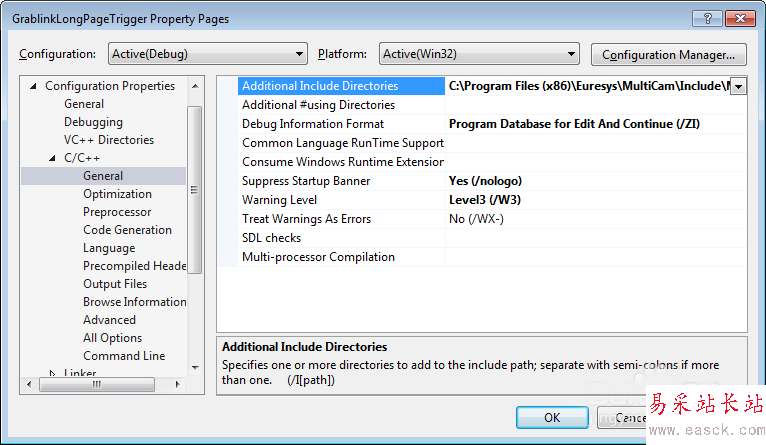Select VC++ Directories tree item
766x445 pixels.
coord(108,140)
